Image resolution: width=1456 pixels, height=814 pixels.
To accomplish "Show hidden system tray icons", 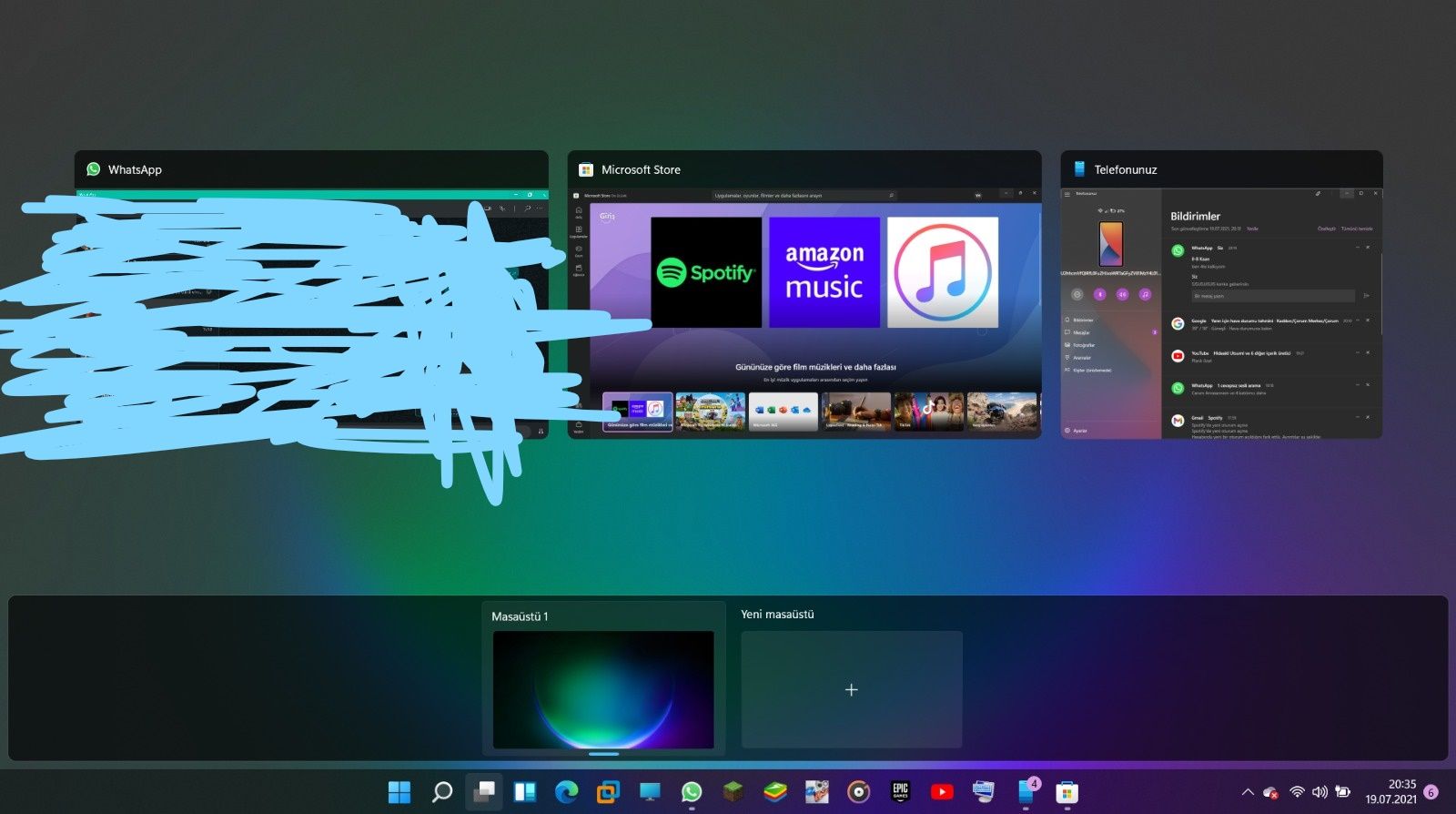I will tap(1248, 792).
